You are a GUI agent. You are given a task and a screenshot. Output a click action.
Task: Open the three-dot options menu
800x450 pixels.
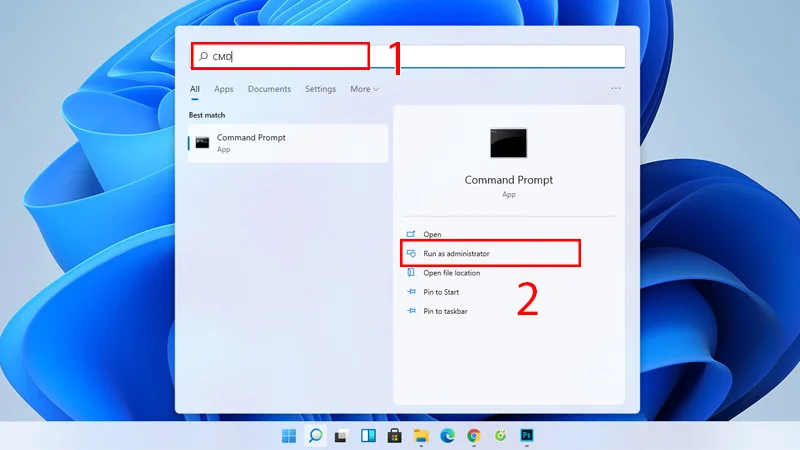tap(616, 88)
